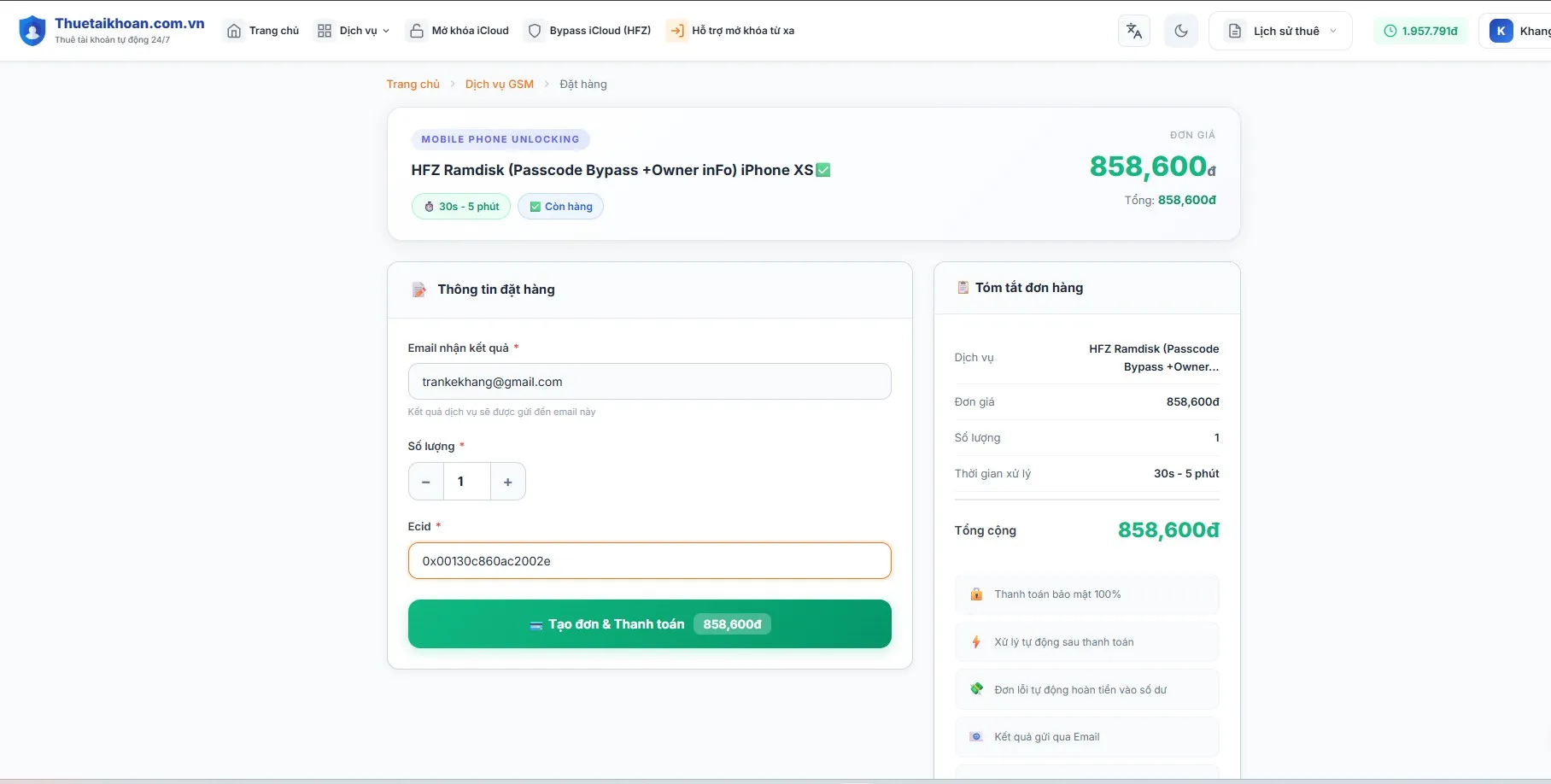This screenshot has height=784, width=1551.
Task: Open Hỗ trợ mở khóa từ xa
Action: (731, 31)
